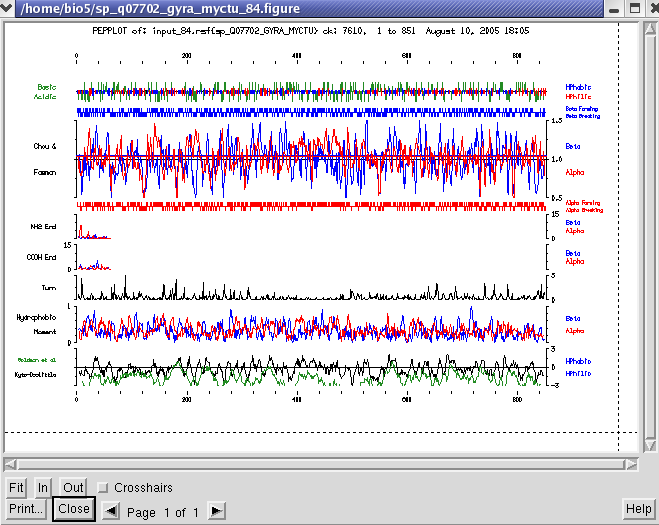
Task: Click the next page arrow
Action: click(x=216, y=511)
